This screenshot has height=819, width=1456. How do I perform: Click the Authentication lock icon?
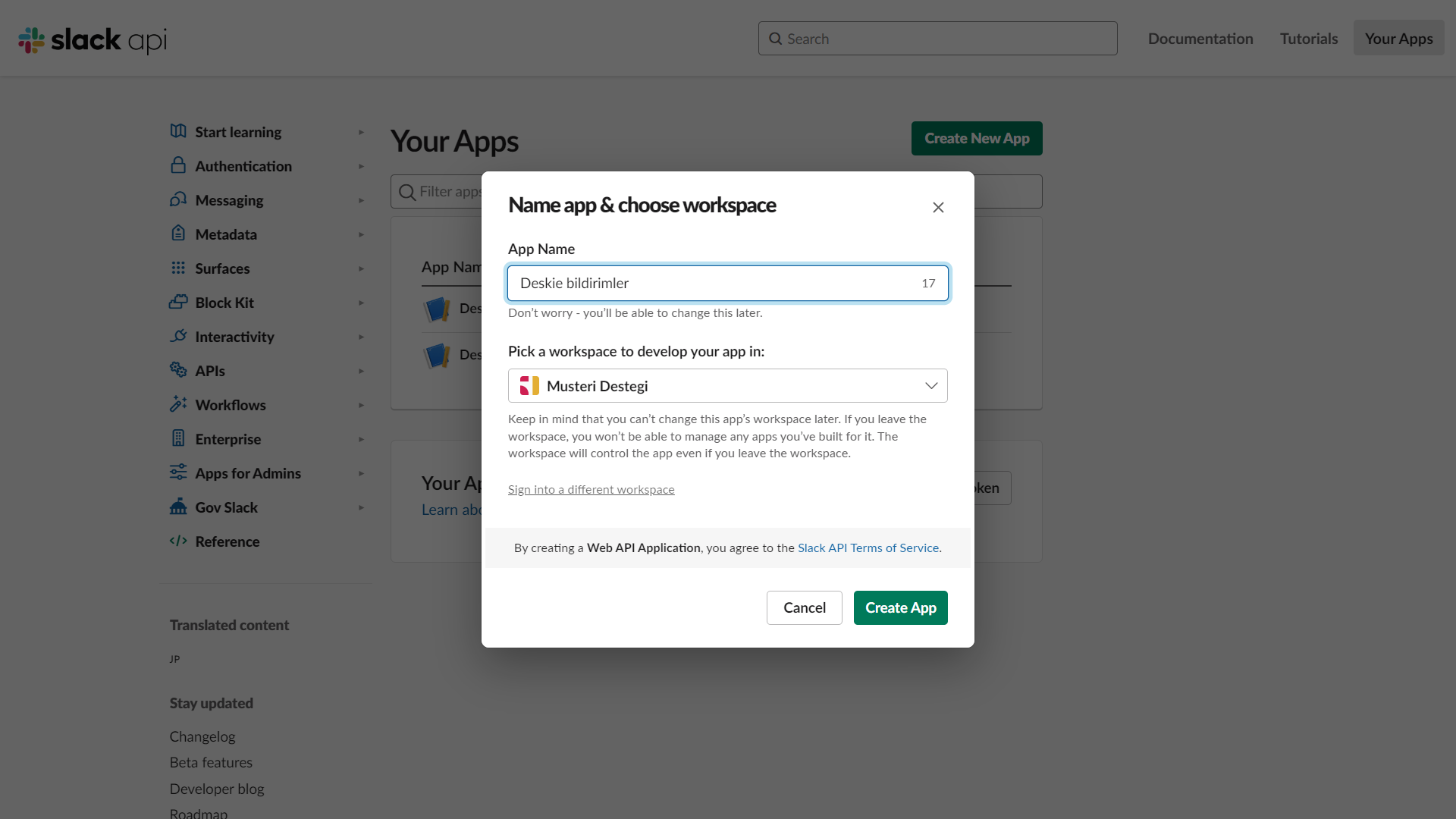pos(178,165)
